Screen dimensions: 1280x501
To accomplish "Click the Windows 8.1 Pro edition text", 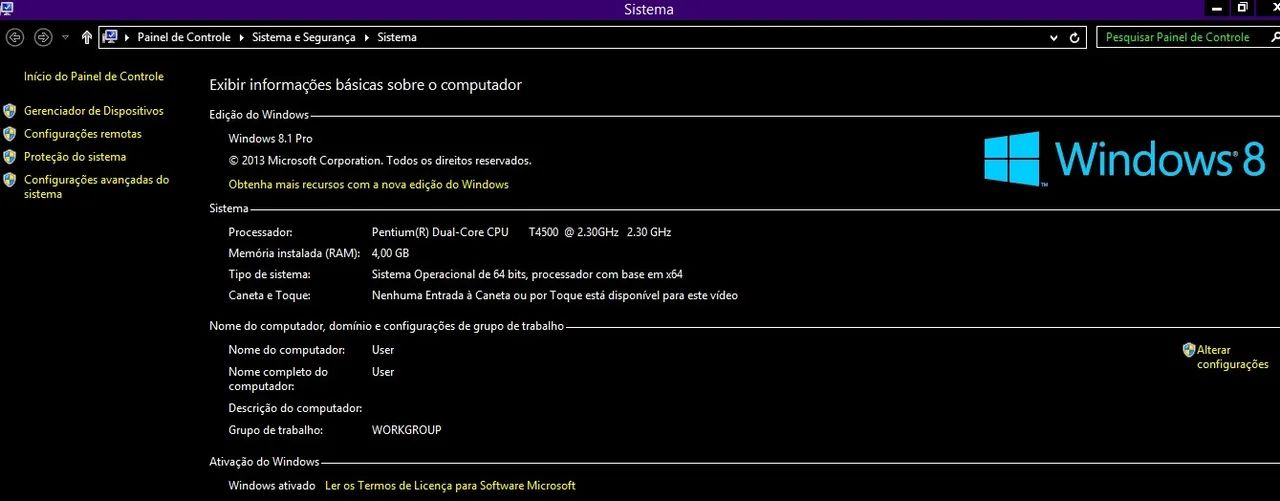I will tap(271, 139).
